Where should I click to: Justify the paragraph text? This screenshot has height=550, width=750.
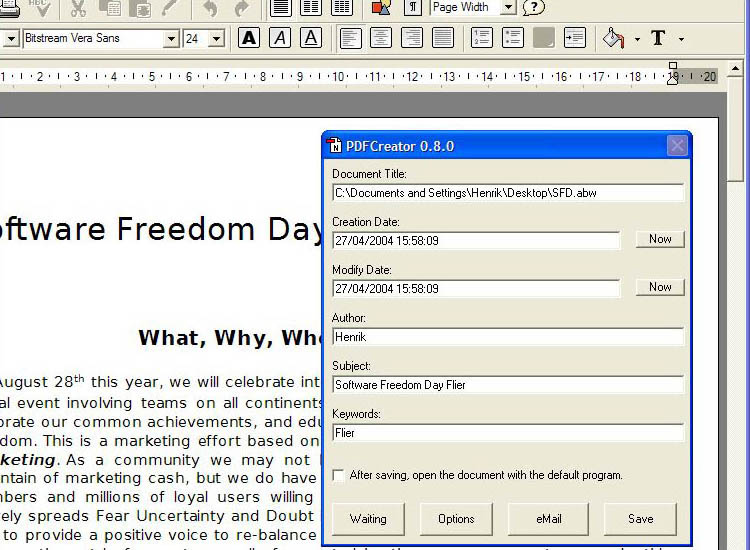point(442,39)
